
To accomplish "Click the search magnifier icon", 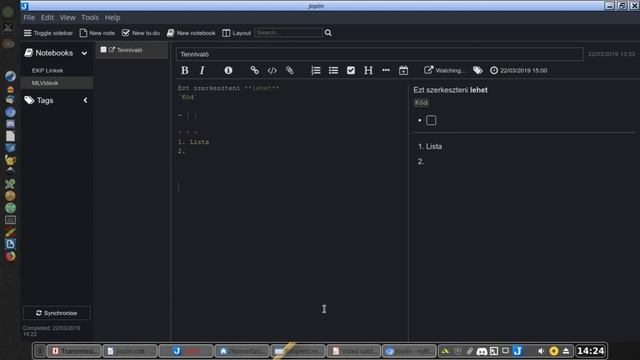I will (328, 33).
